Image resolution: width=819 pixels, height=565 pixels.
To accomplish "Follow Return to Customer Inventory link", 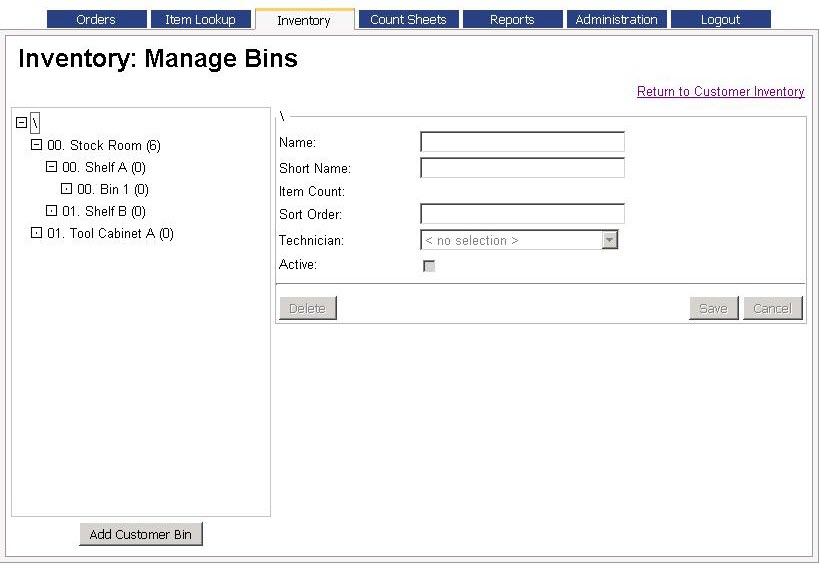I will pos(720,91).
